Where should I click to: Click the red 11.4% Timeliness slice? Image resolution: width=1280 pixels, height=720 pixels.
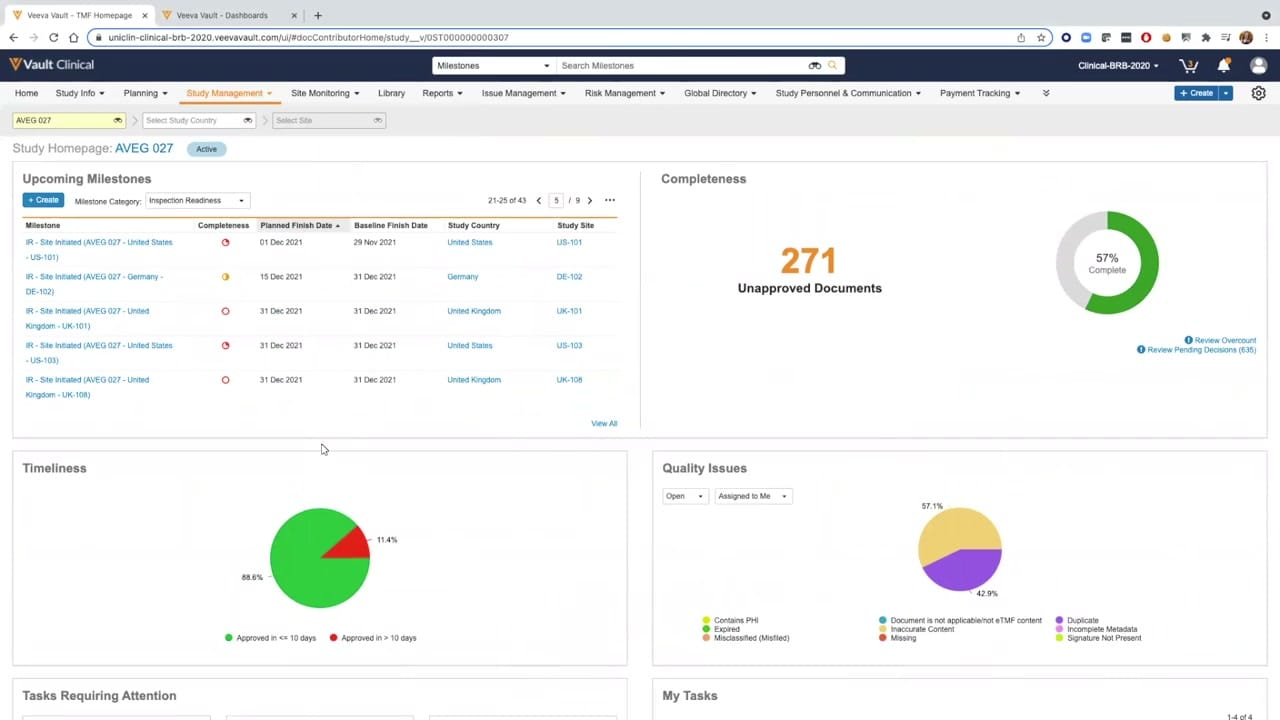tap(352, 544)
